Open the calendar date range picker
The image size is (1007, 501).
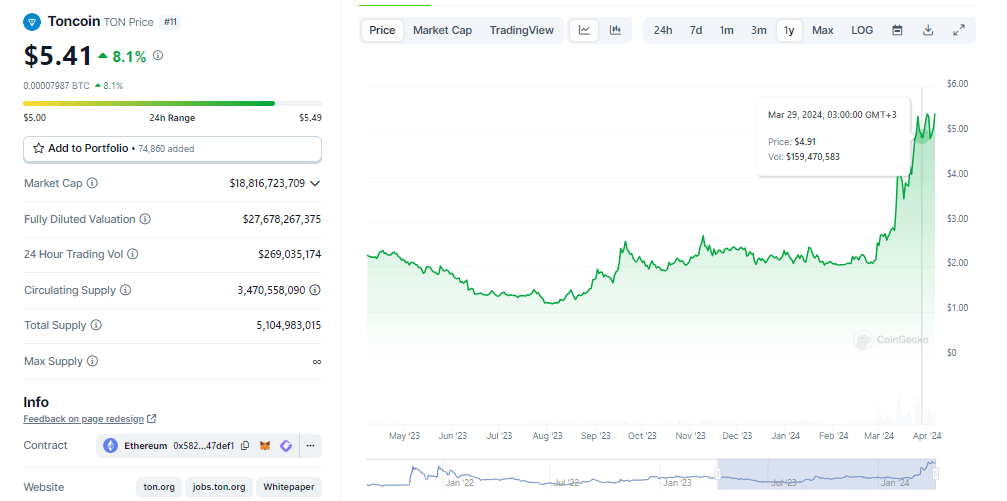pyautogui.click(x=897, y=30)
